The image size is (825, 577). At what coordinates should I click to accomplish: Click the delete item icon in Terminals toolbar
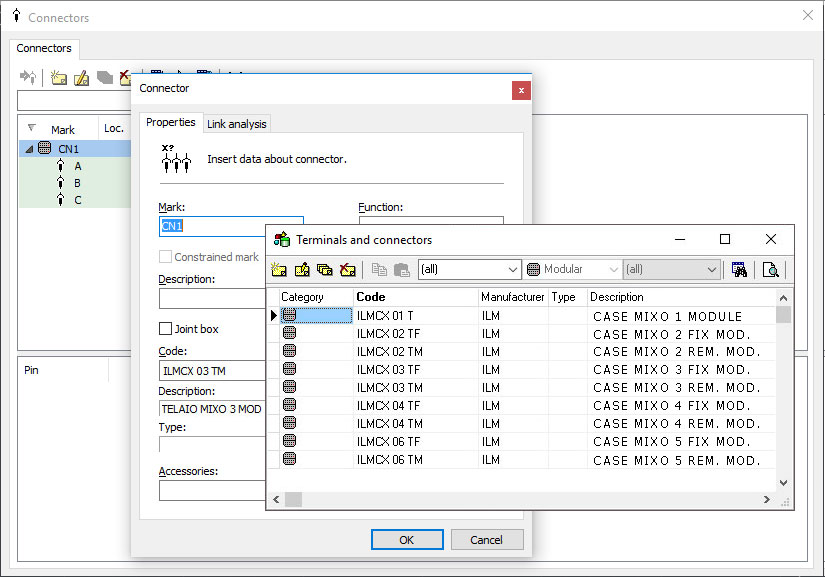click(348, 270)
